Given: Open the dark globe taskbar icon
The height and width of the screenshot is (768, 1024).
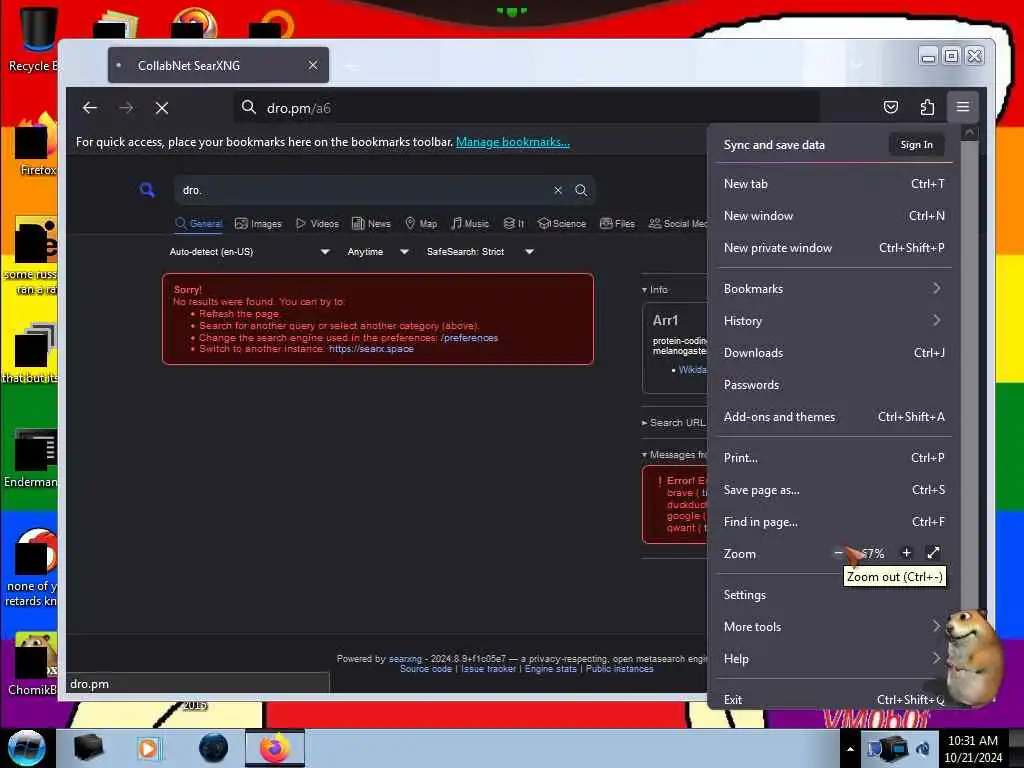Looking at the screenshot, I should pos(214,748).
